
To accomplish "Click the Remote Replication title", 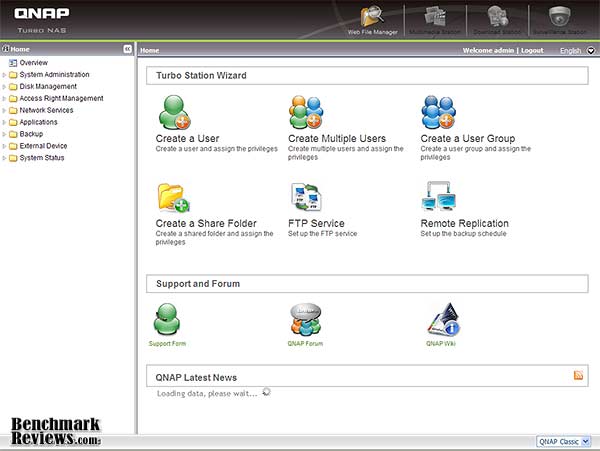I will (x=465, y=223).
